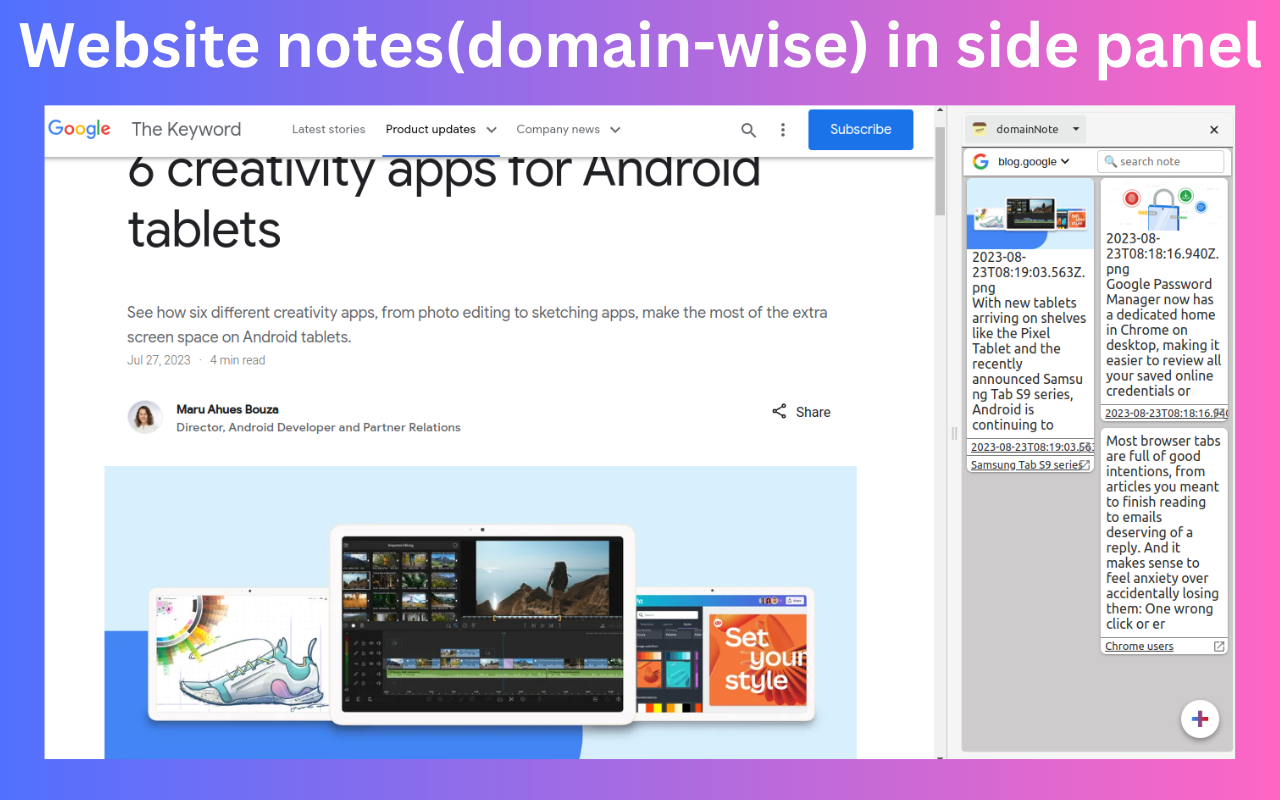The width and height of the screenshot is (1280, 800).
Task: Open the Chrome users link
Action: 1139,645
